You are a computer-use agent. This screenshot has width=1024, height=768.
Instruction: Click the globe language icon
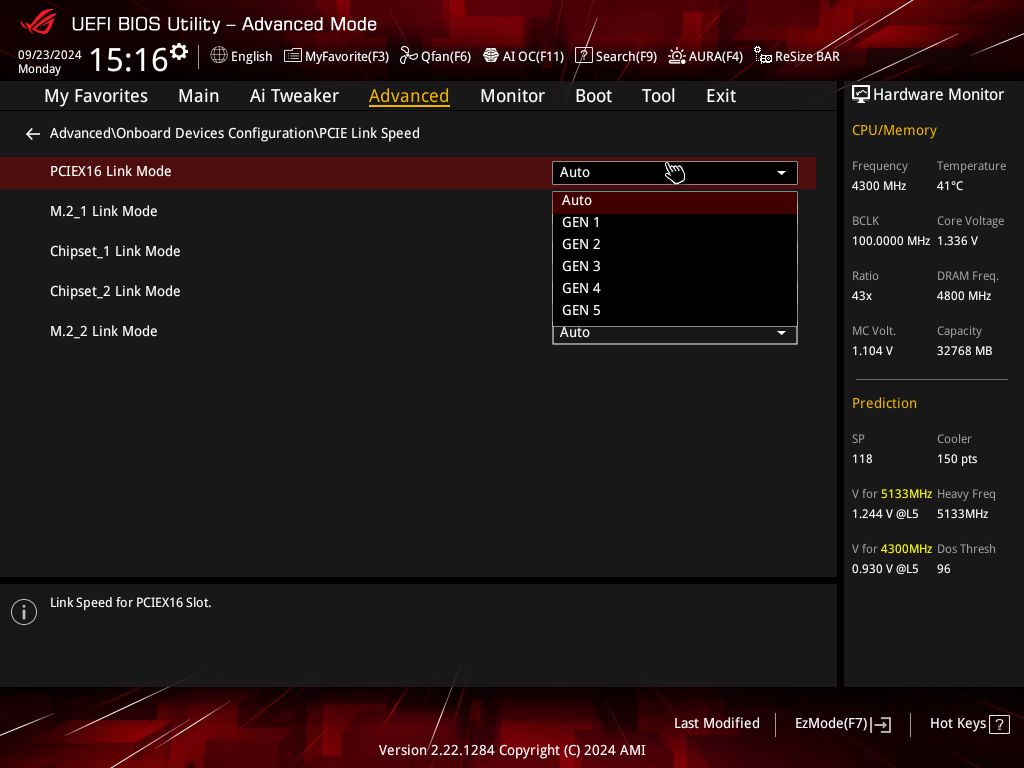(x=219, y=56)
